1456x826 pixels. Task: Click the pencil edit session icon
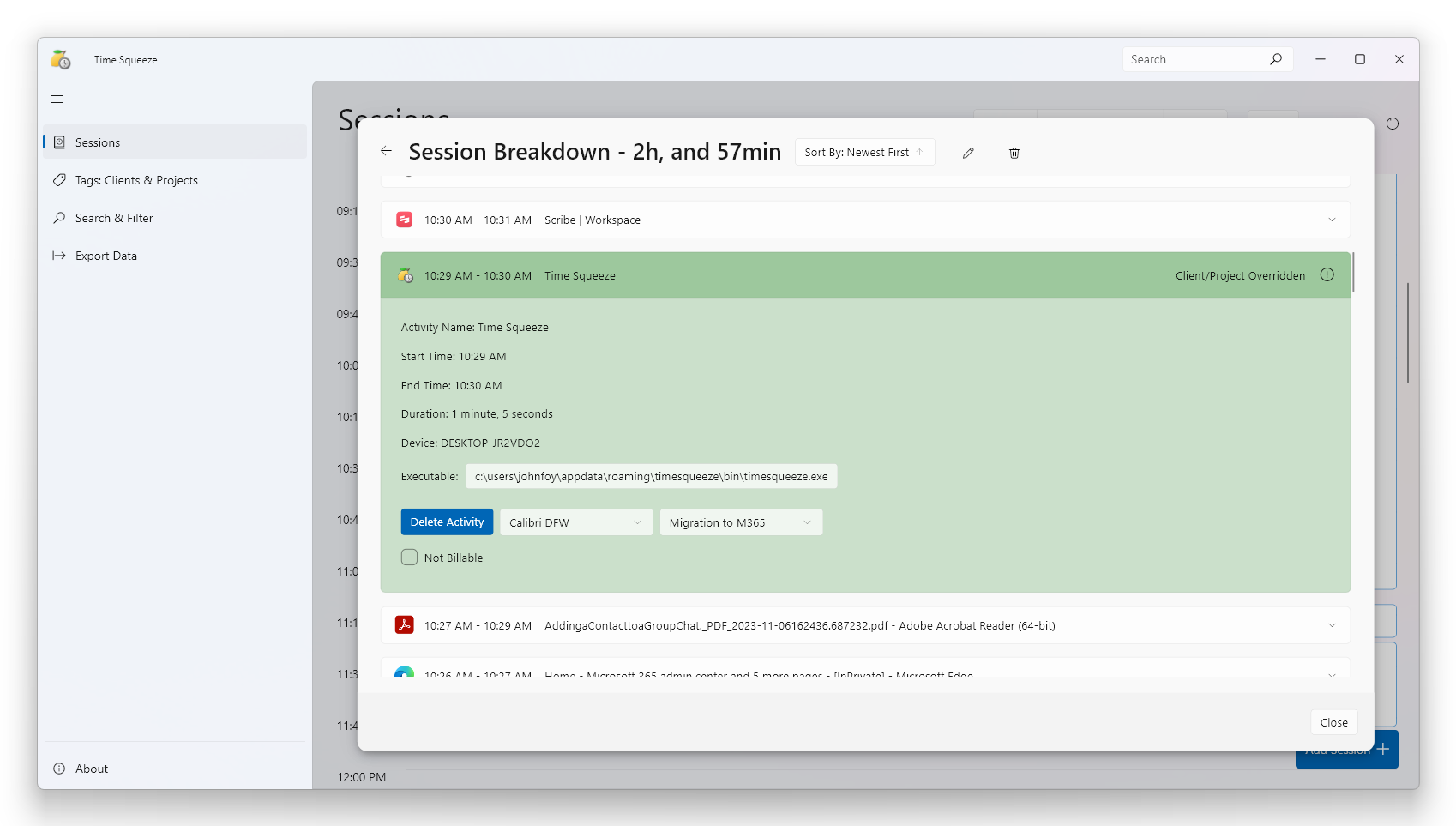pyautogui.click(x=968, y=153)
